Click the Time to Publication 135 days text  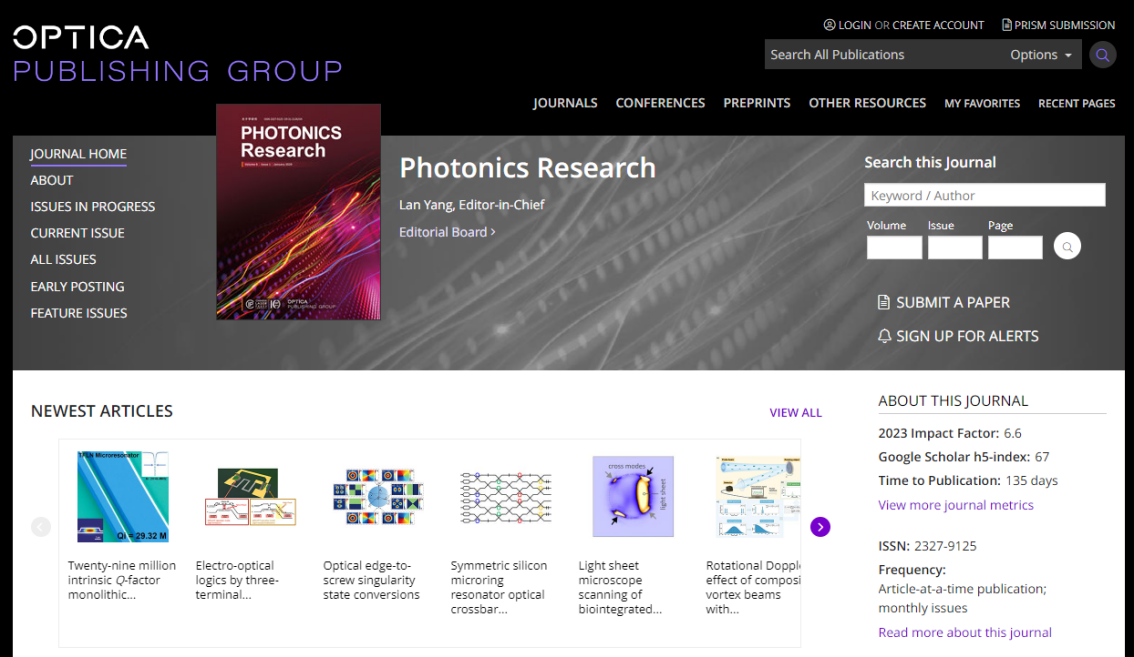(x=968, y=480)
